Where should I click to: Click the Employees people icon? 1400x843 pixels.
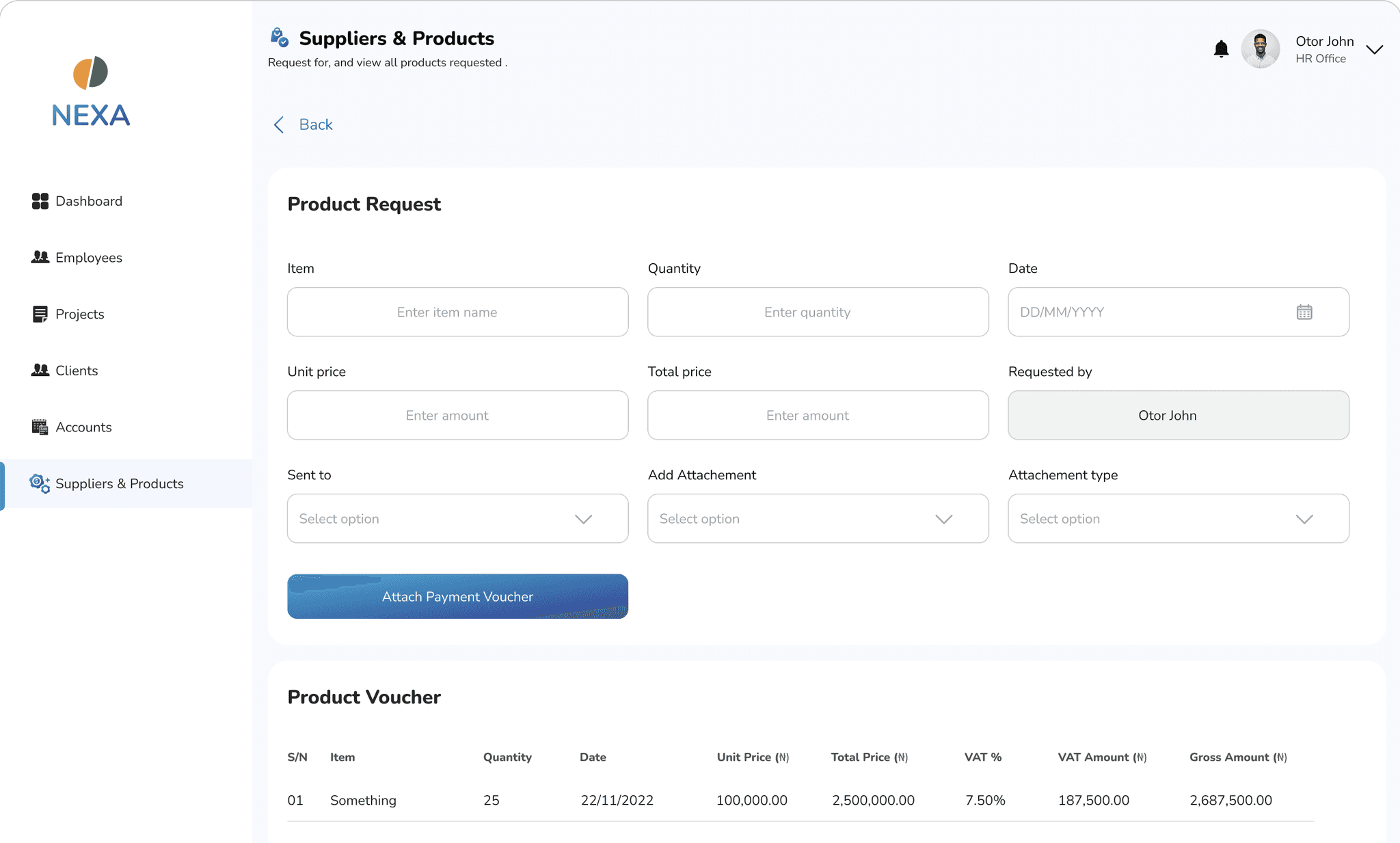[40, 257]
